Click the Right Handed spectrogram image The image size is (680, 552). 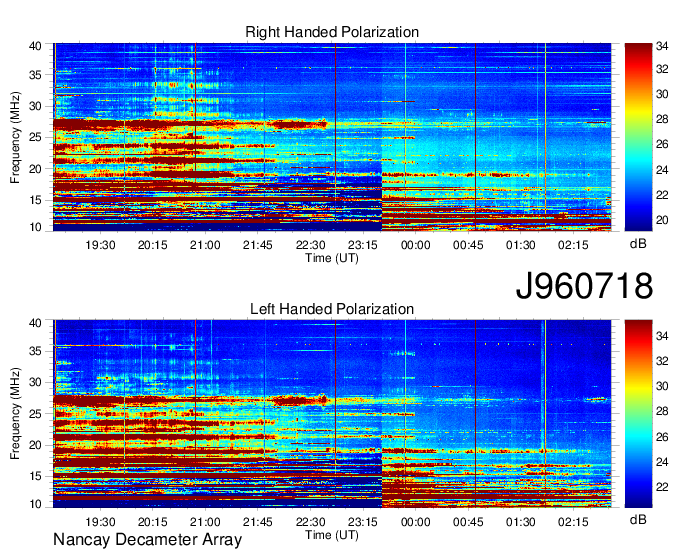click(332, 137)
